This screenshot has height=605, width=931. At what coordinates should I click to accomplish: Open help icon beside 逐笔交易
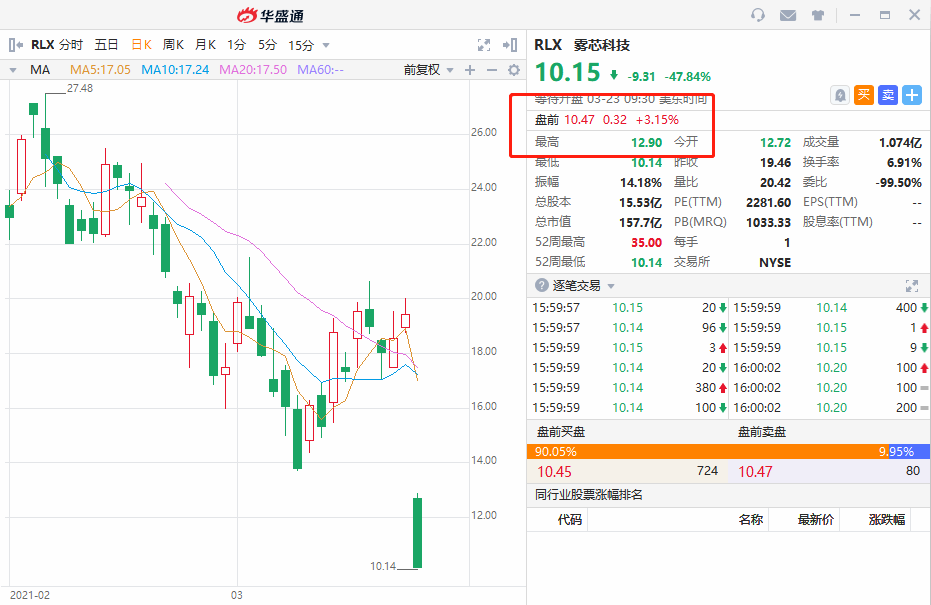point(542,285)
